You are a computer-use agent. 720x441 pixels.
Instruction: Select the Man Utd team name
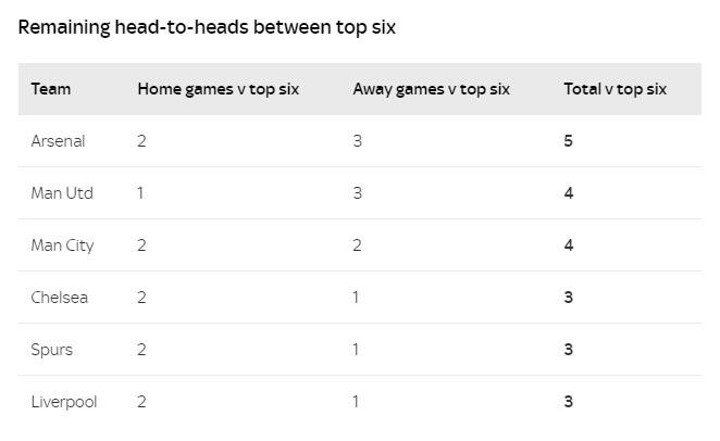62,193
